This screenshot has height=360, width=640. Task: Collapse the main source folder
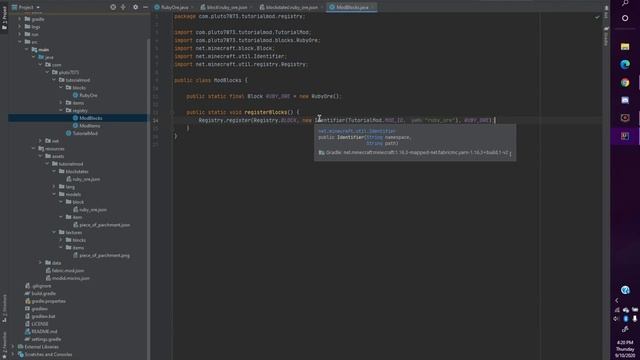pos(27,49)
